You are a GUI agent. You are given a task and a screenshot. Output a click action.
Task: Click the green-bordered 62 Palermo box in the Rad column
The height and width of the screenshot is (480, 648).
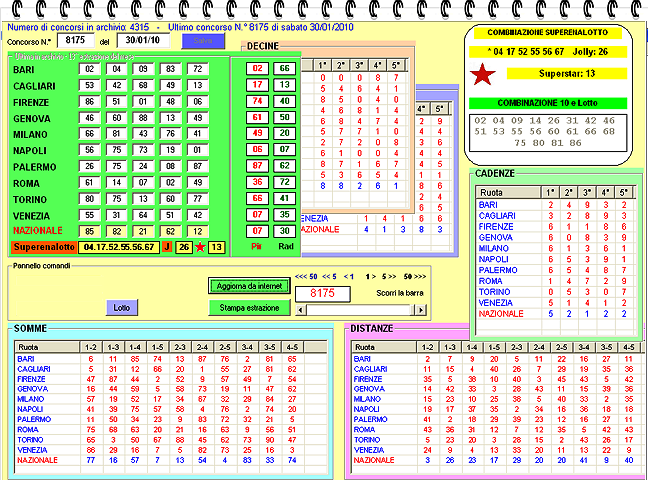click(x=284, y=166)
